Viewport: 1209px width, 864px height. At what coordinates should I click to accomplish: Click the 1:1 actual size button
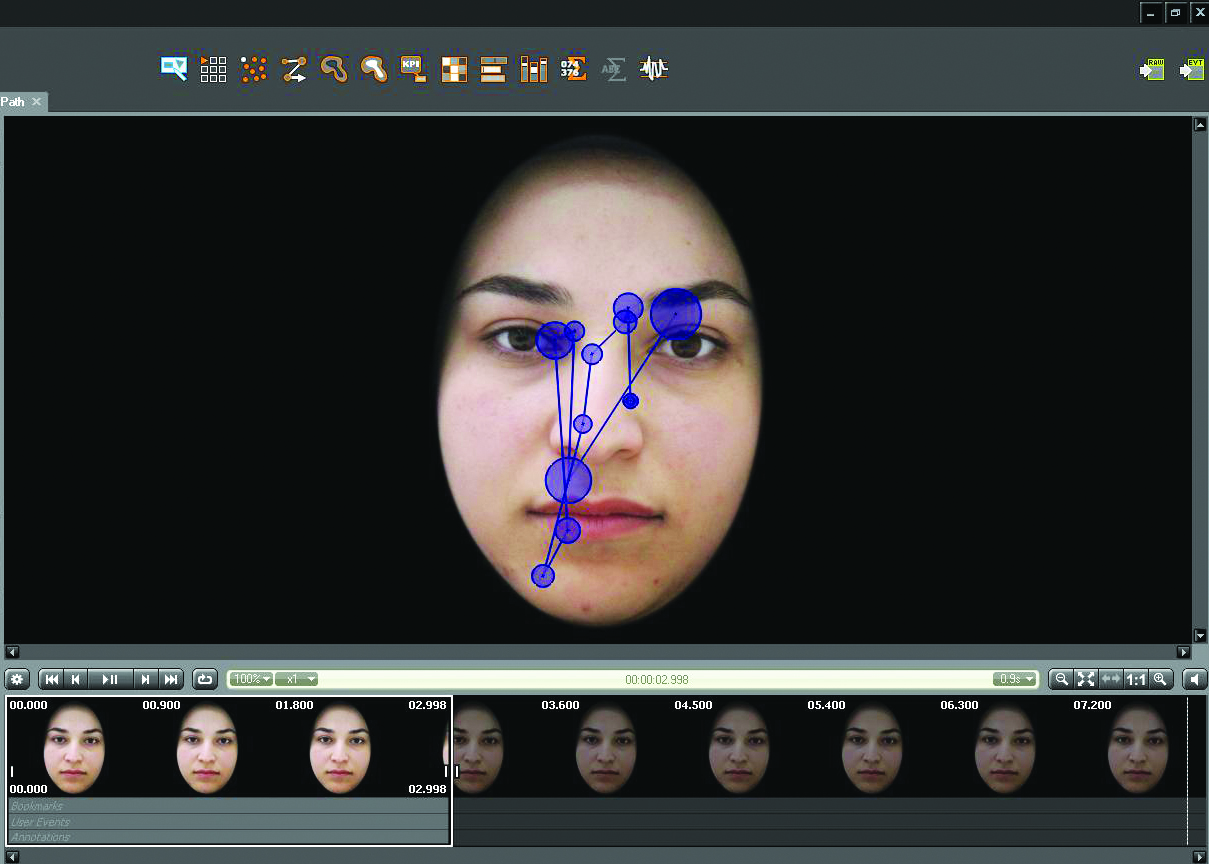point(1136,679)
